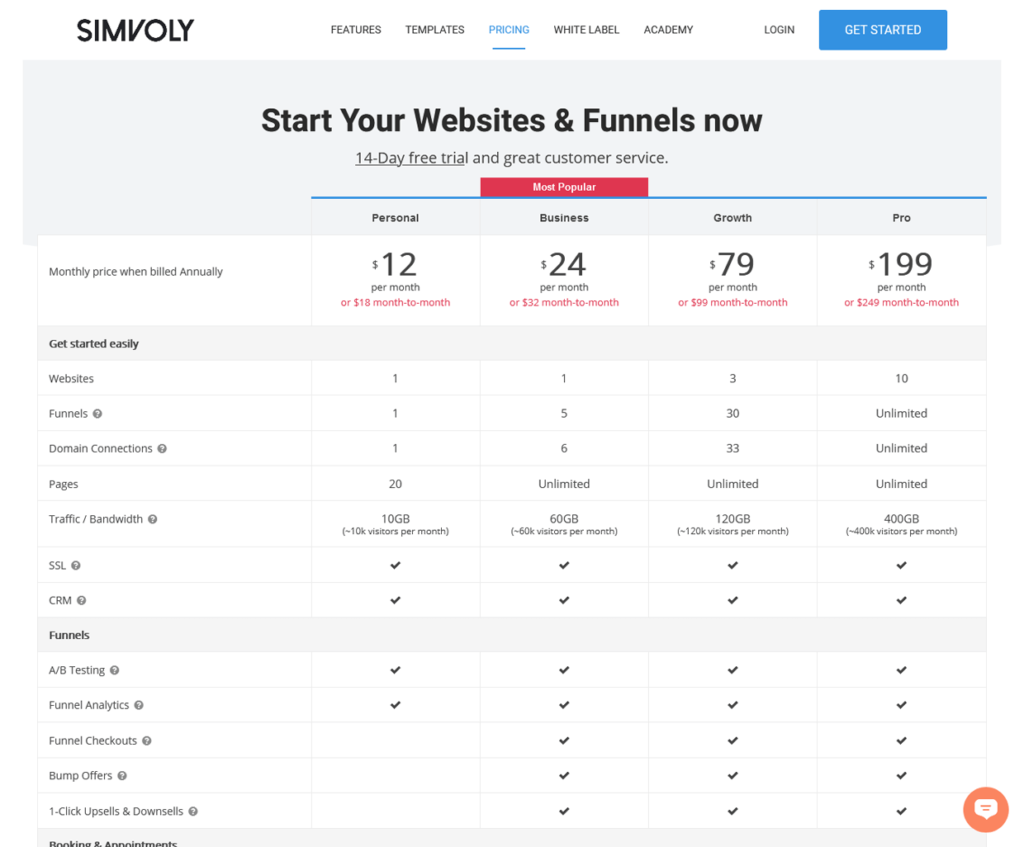Click Business checkmark in 1-Click Upsells row
Viewport: 1024px width, 847px height.
point(564,811)
